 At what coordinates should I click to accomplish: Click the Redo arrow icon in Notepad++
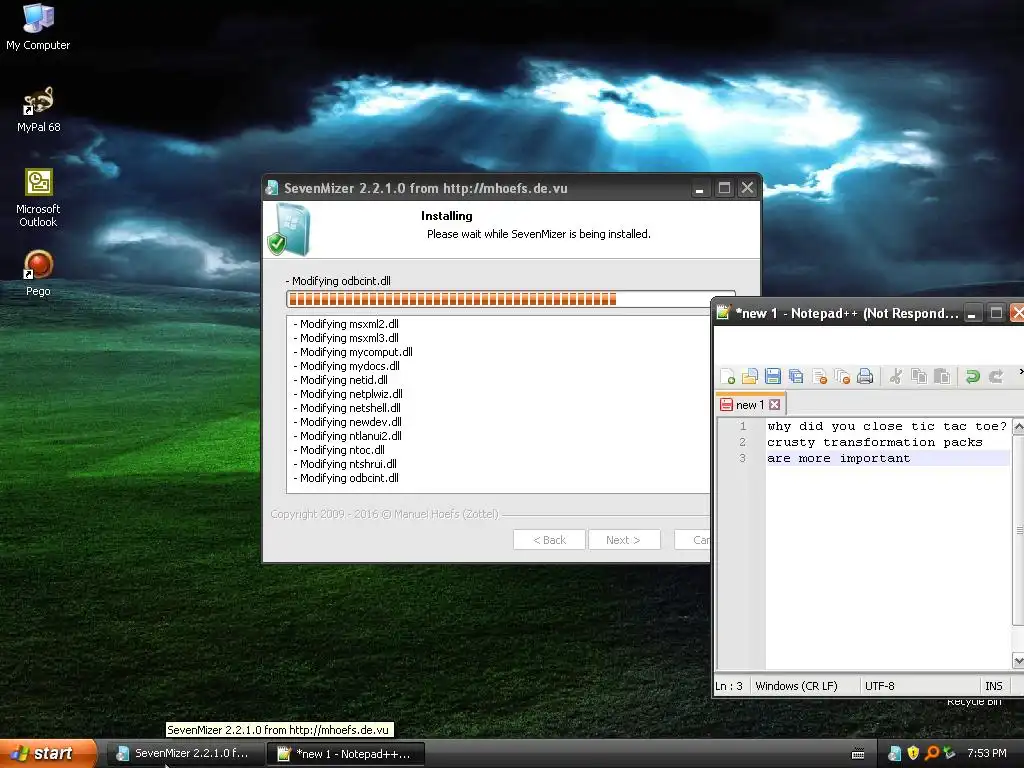pos(996,376)
